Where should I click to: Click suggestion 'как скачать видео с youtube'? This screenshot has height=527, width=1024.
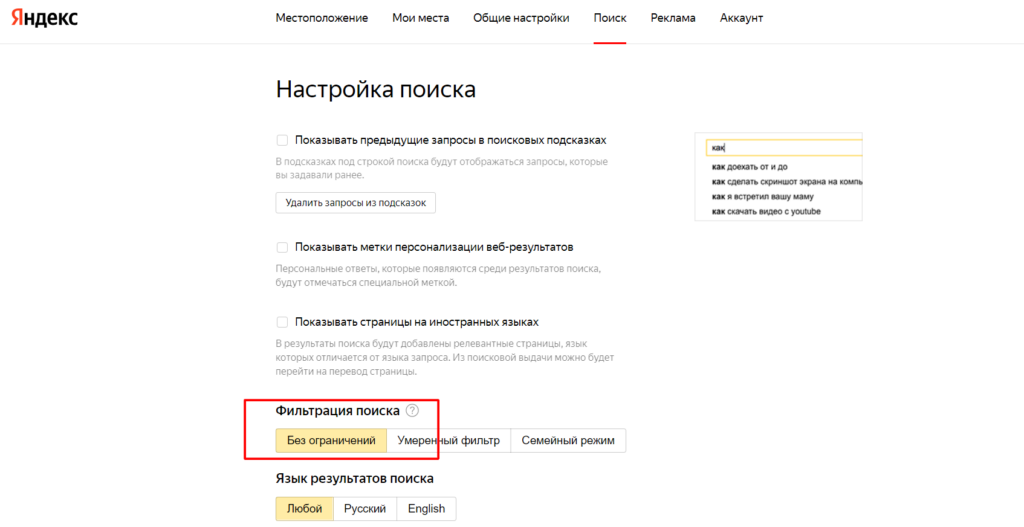tap(766, 212)
